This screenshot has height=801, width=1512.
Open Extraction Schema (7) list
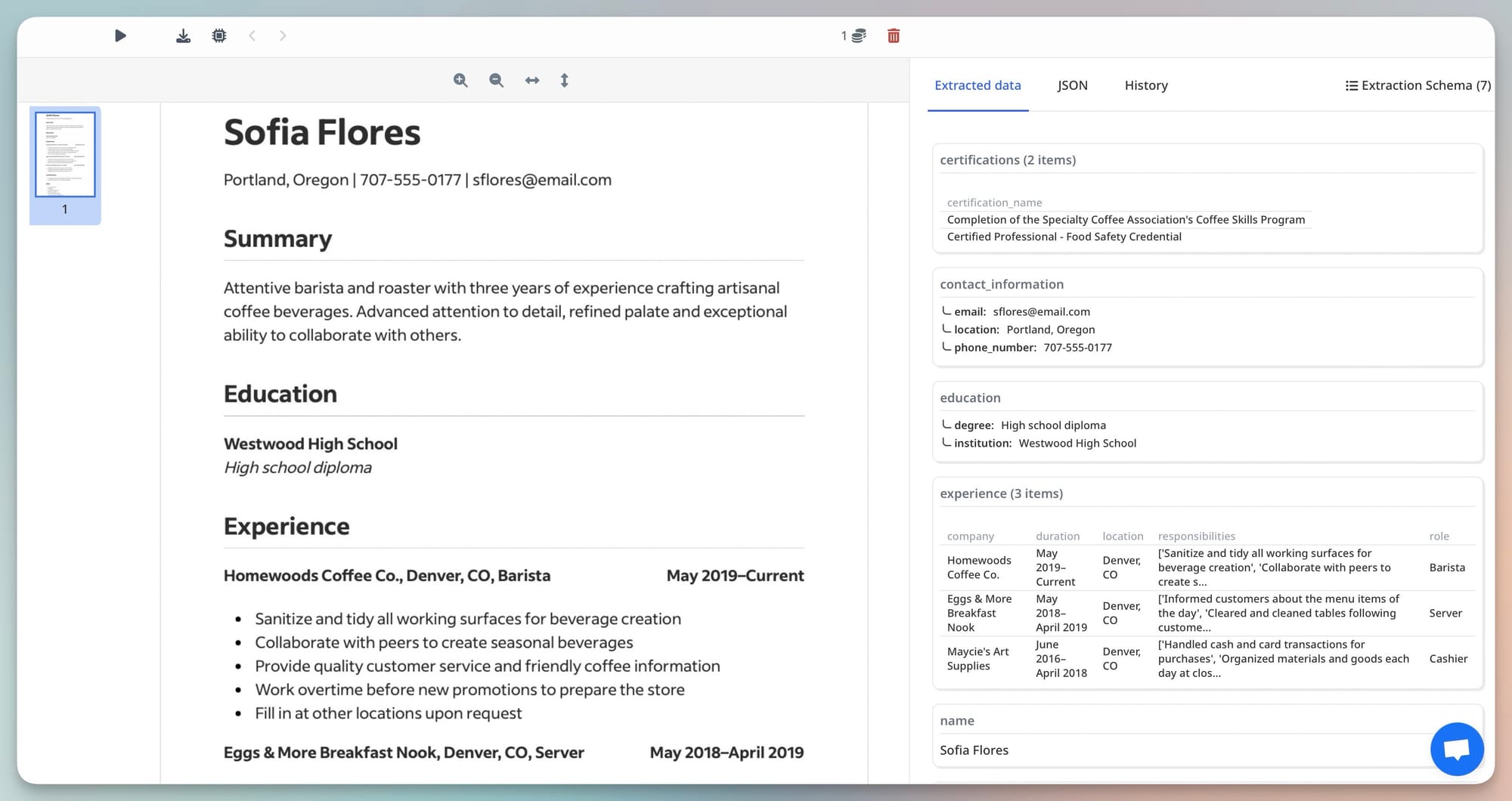click(x=1418, y=85)
